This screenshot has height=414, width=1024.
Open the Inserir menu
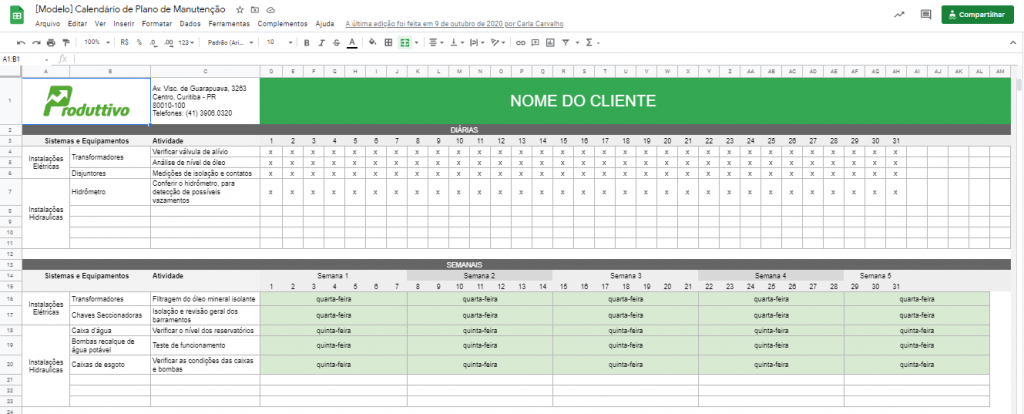[123, 24]
